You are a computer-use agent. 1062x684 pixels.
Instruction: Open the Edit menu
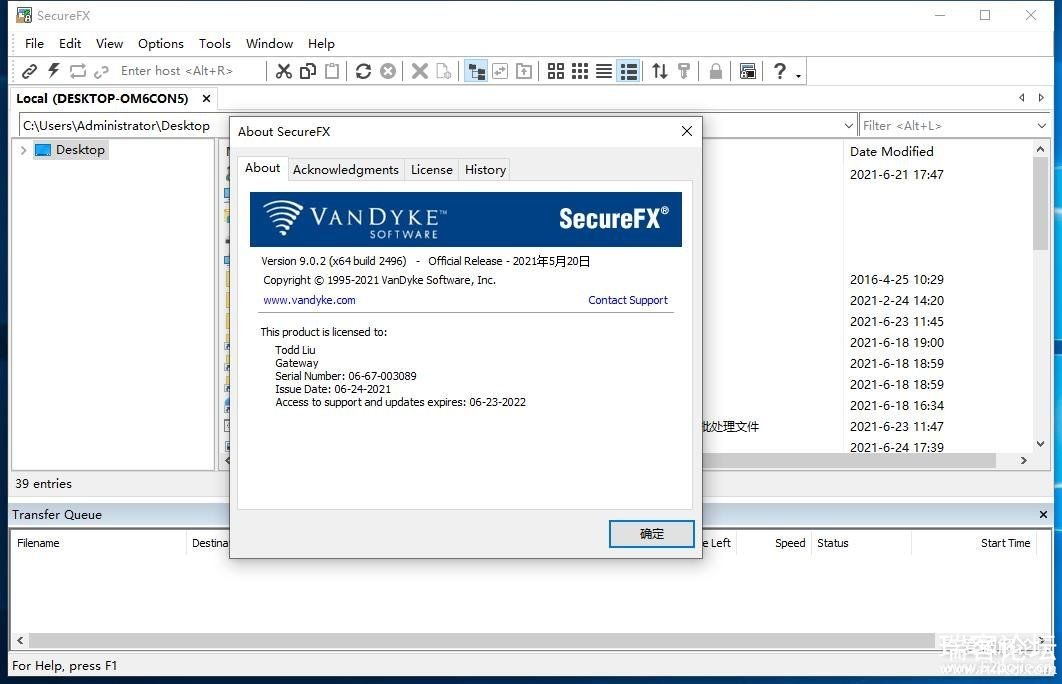pos(70,43)
